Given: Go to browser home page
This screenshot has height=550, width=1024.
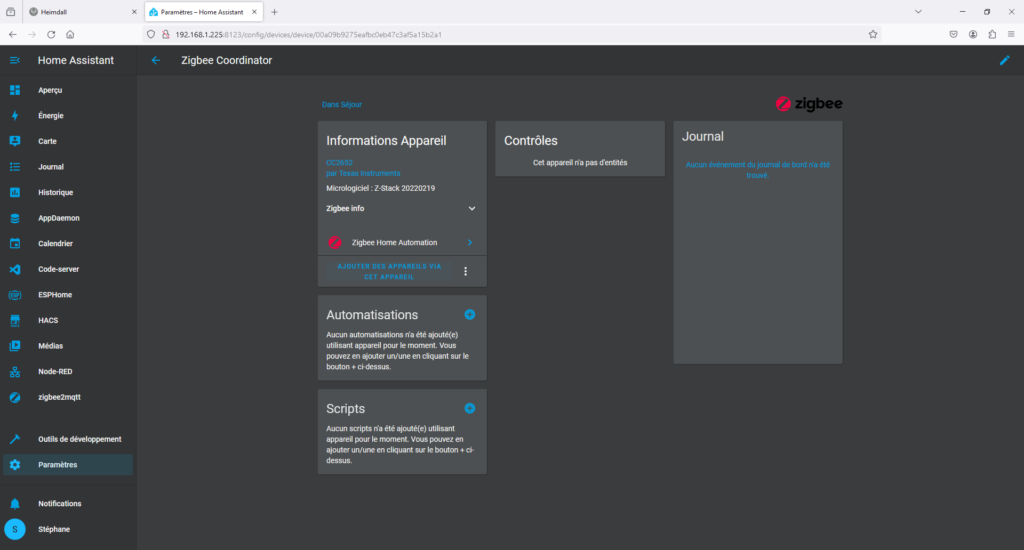Looking at the screenshot, I should tap(70, 35).
